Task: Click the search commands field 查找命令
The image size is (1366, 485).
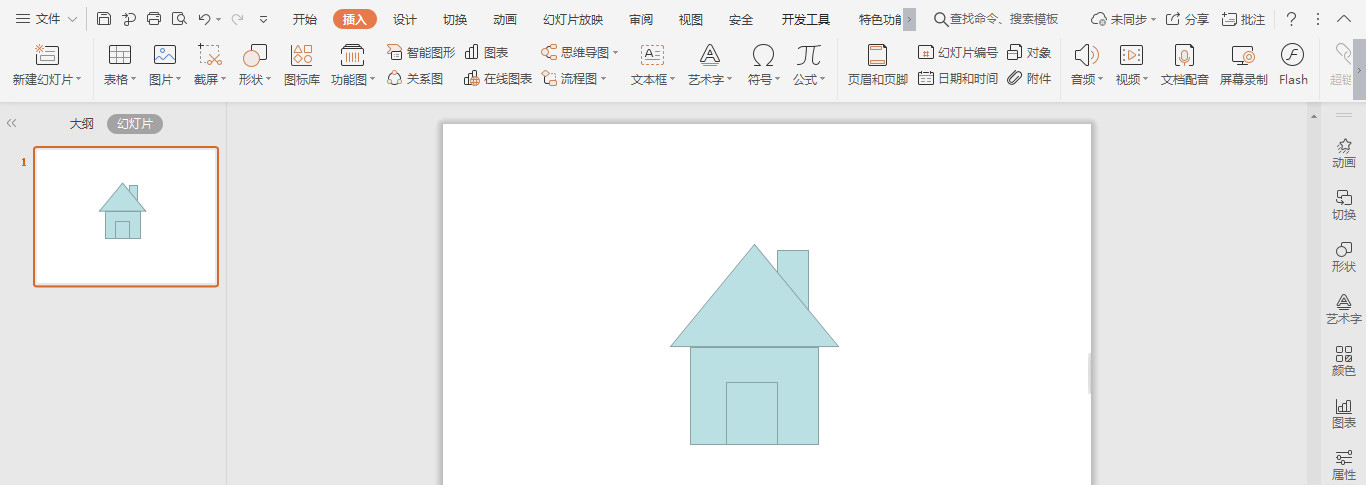Action: (996, 19)
